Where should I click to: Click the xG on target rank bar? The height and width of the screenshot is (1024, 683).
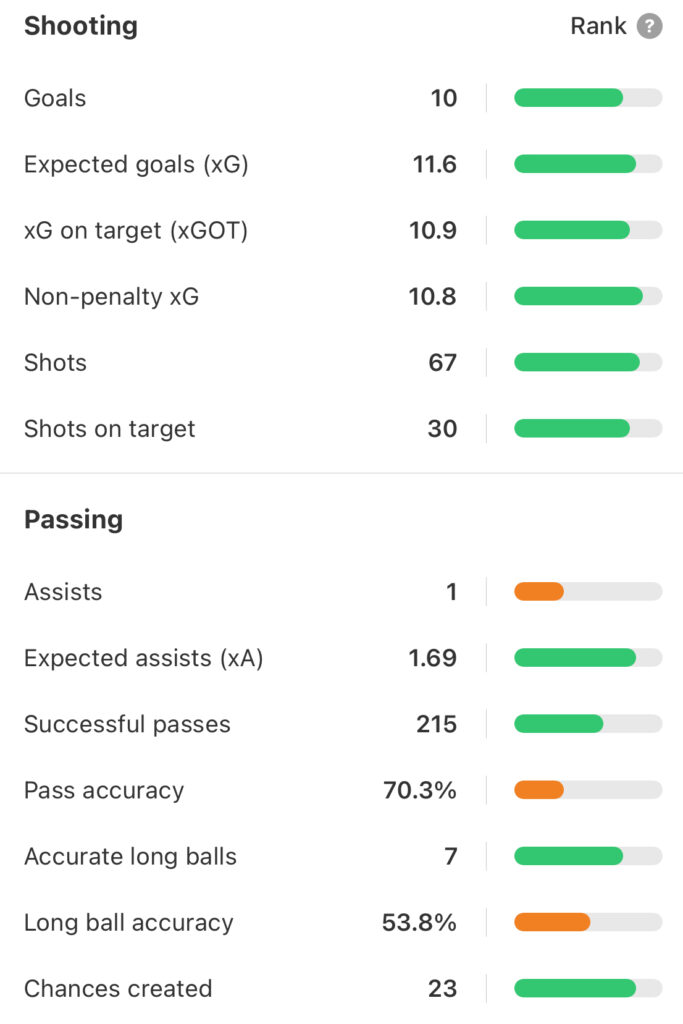pyautogui.click(x=588, y=230)
